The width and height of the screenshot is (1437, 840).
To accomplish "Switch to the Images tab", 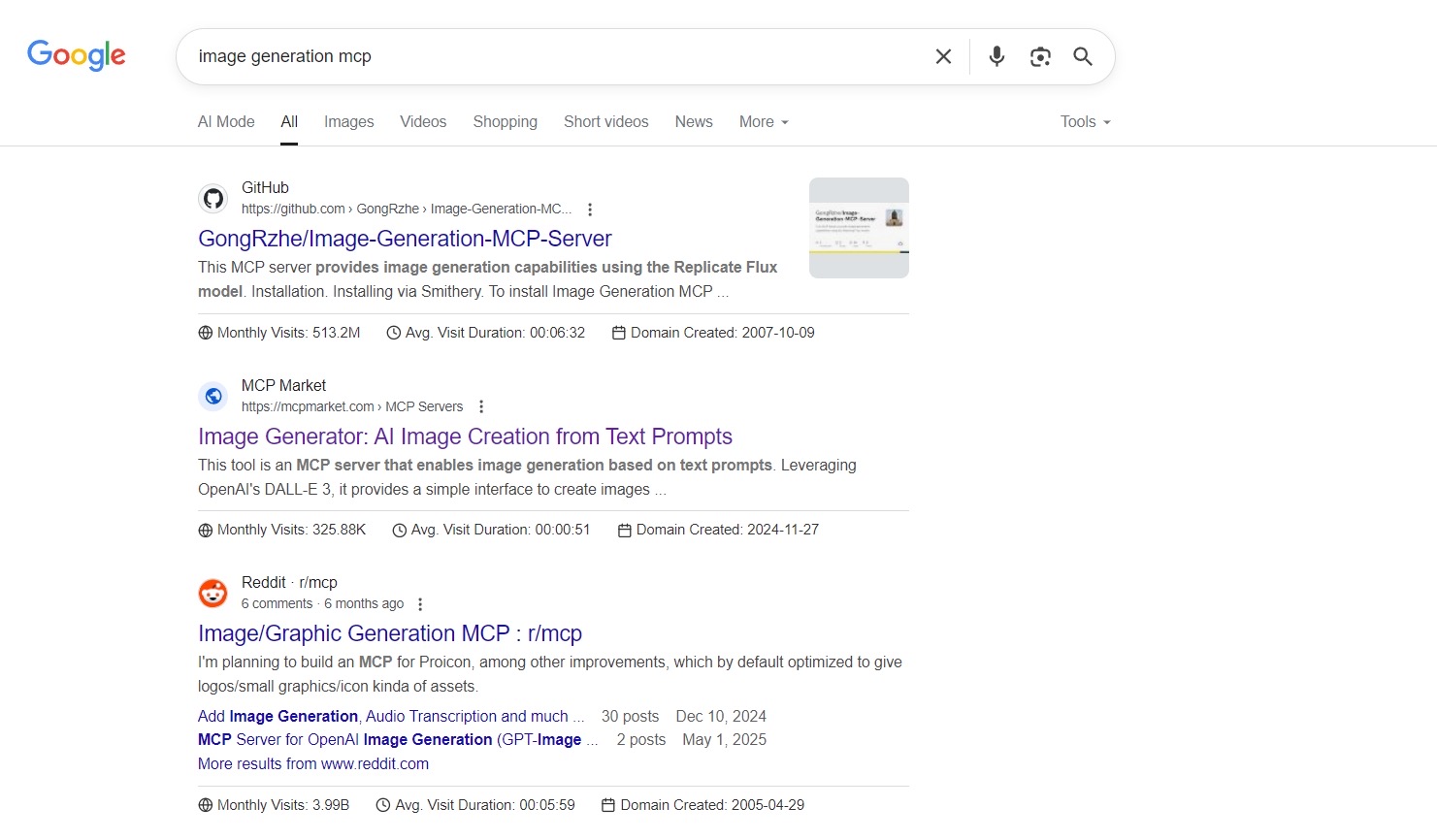I will tap(348, 122).
